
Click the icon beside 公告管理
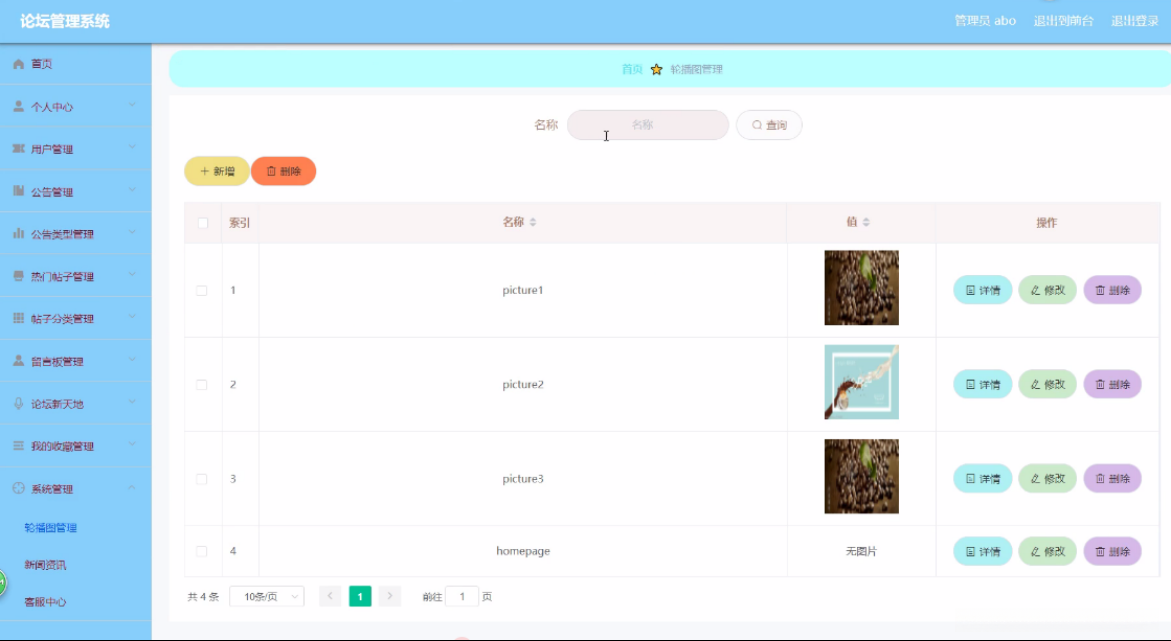[19, 191]
